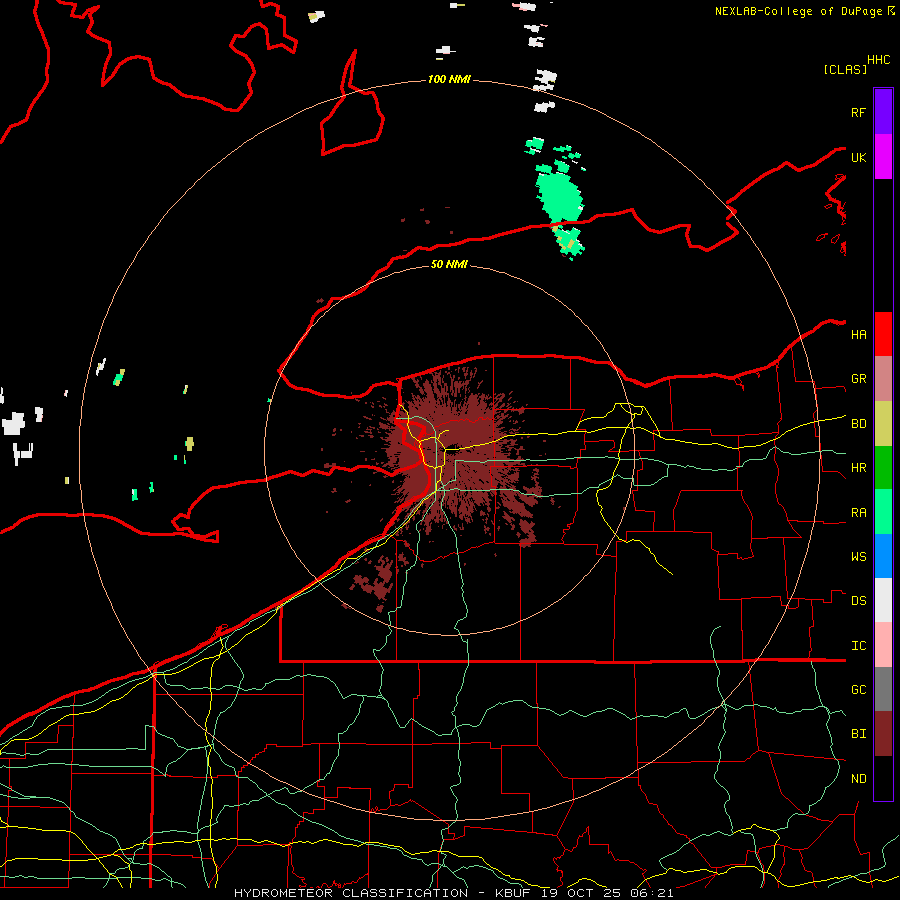This screenshot has width=900, height=900.
Task: Click the HR legend label
Action: [x=858, y=468]
